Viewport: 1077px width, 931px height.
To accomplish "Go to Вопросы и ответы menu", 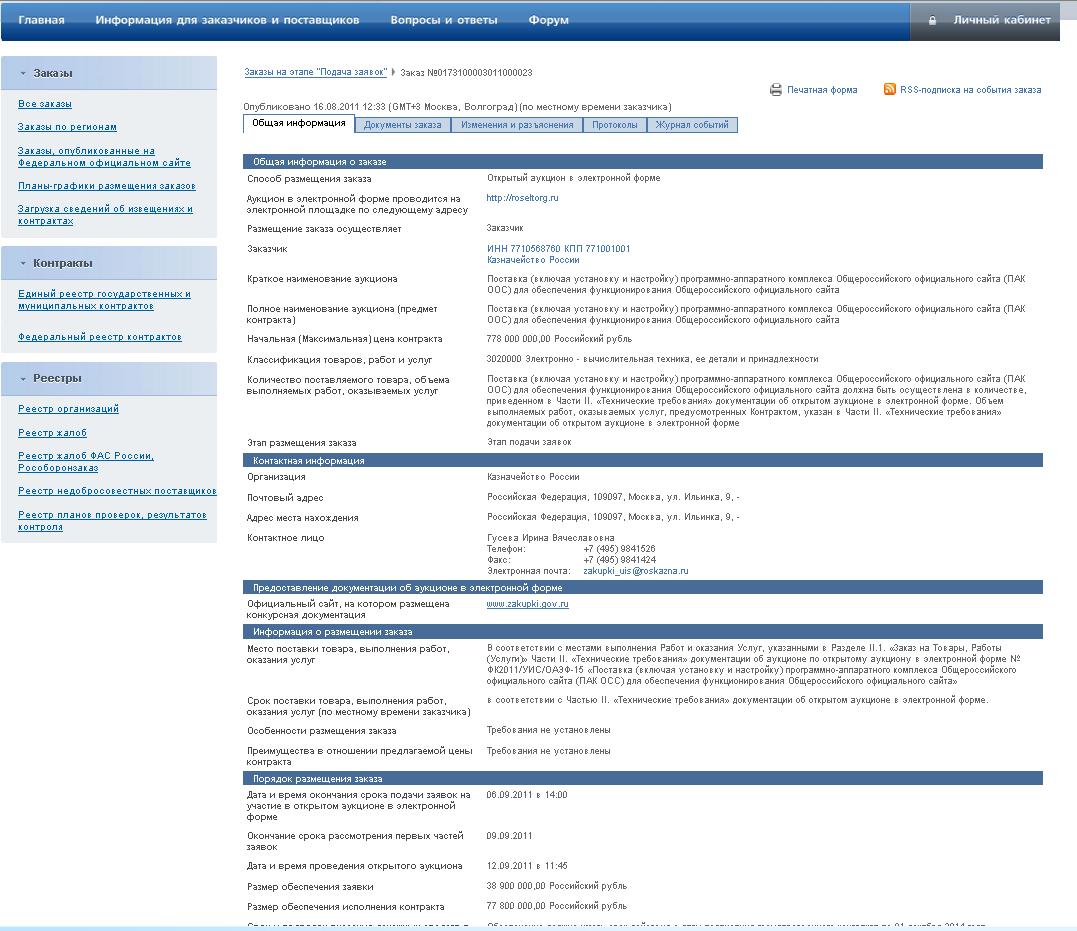I will click(443, 20).
